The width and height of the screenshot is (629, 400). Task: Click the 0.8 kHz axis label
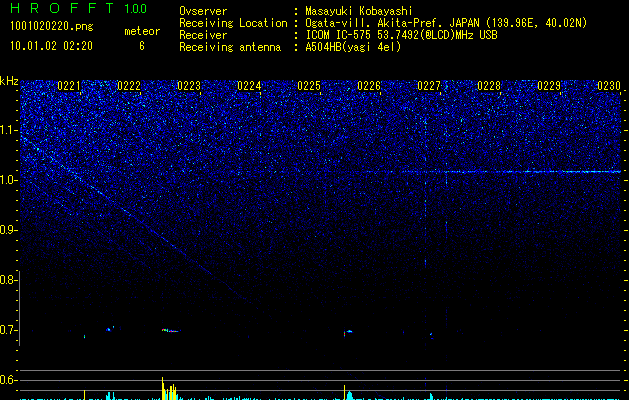pos(9,280)
